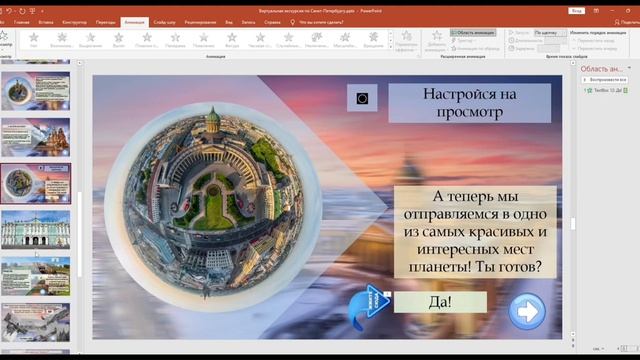640x360 pixels.
Task: Click the 'Длительность' duration field
Action: tap(556, 40)
